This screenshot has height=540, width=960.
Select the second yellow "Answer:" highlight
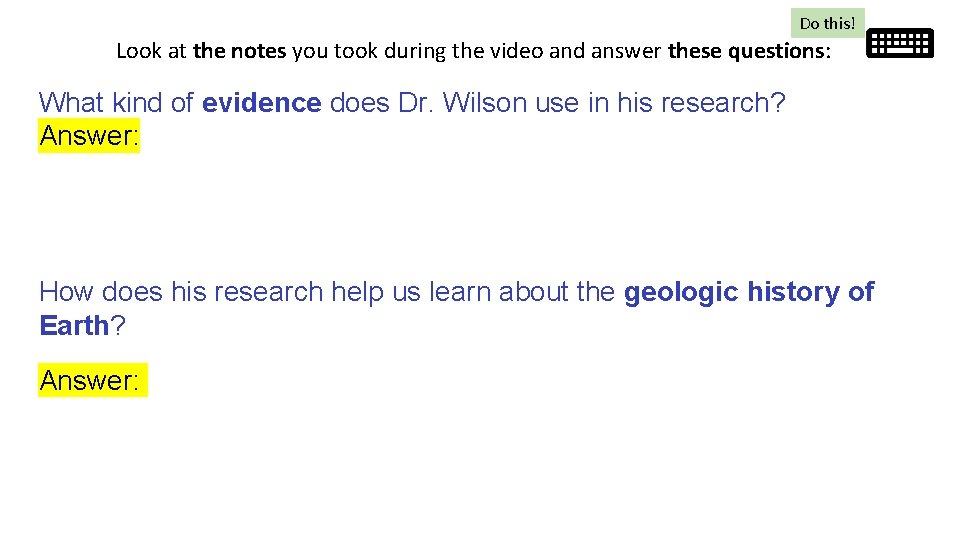(92, 380)
